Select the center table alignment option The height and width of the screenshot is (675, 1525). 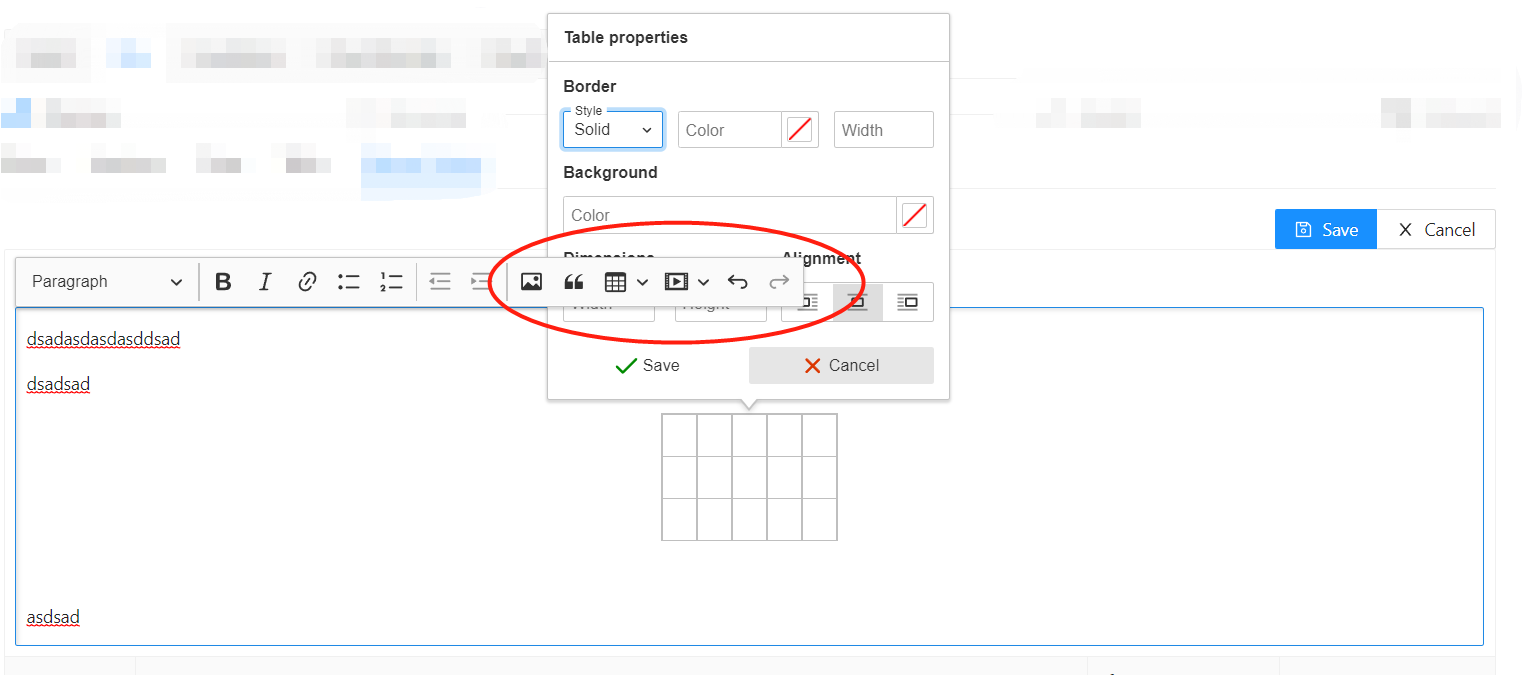pyautogui.click(x=857, y=301)
